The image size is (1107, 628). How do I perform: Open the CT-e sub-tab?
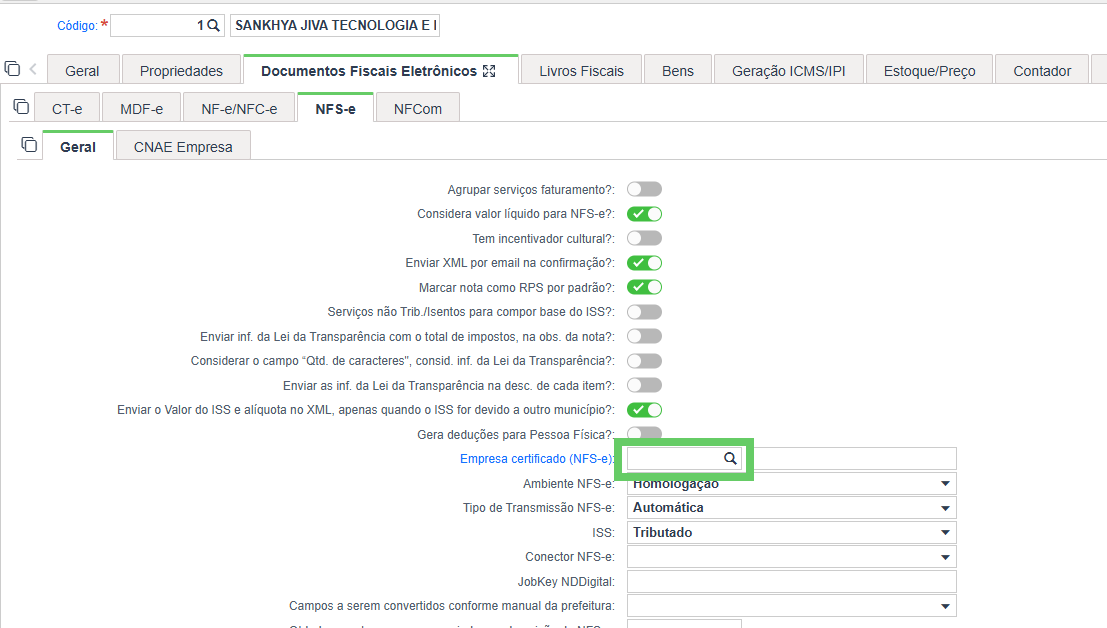pyautogui.click(x=67, y=109)
